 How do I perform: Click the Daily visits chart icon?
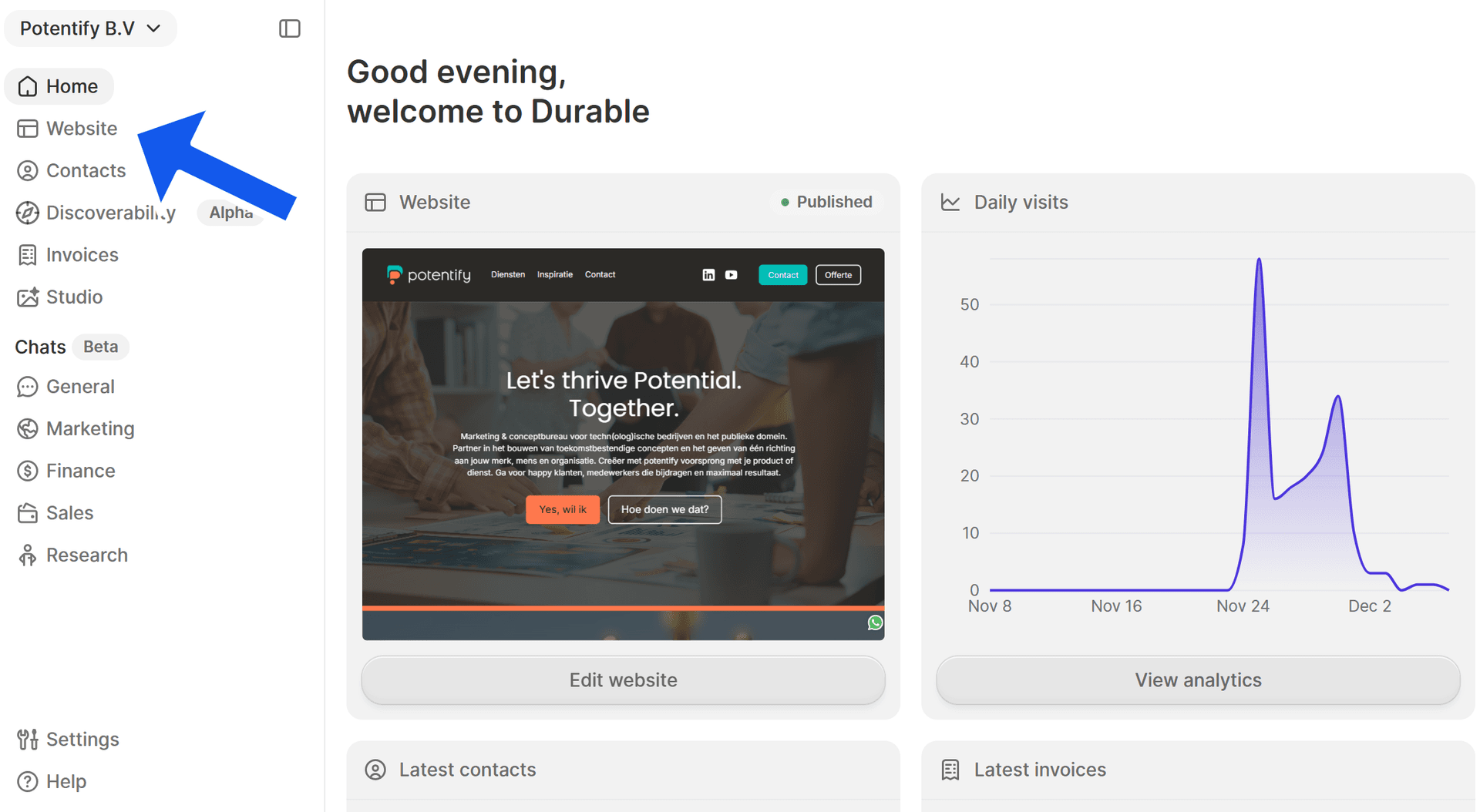[x=950, y=203]
